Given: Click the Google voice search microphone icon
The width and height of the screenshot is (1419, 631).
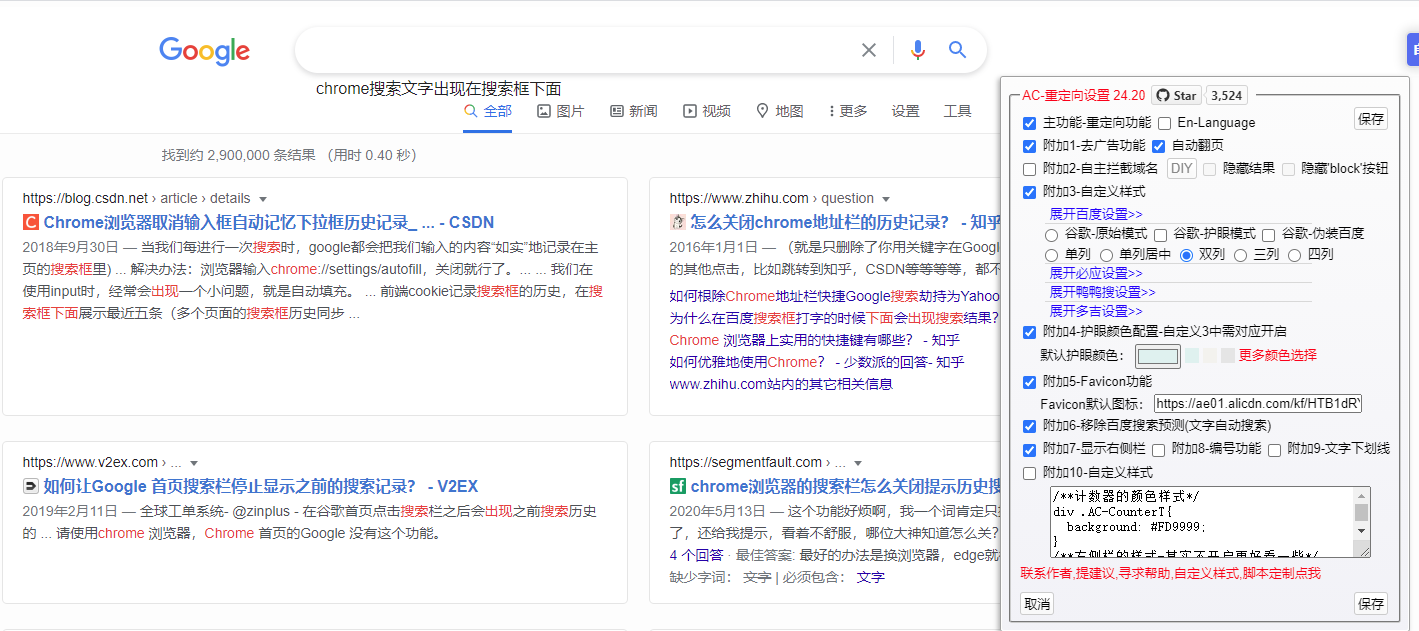Looking at the screenshot, I should [918, 49].
